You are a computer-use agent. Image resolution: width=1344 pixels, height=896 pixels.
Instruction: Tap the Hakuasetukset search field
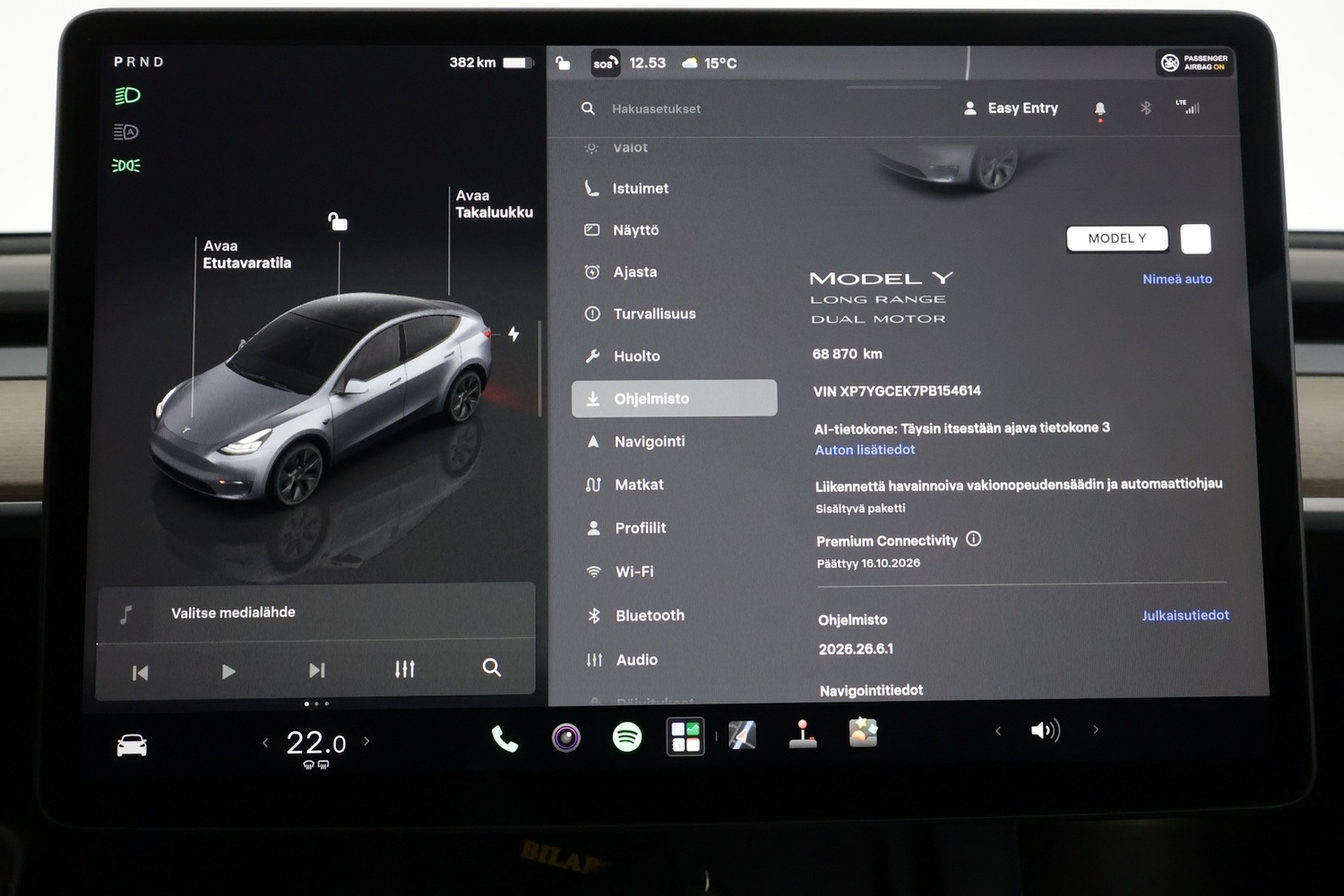pyautogui.click(x=656, y=108)
